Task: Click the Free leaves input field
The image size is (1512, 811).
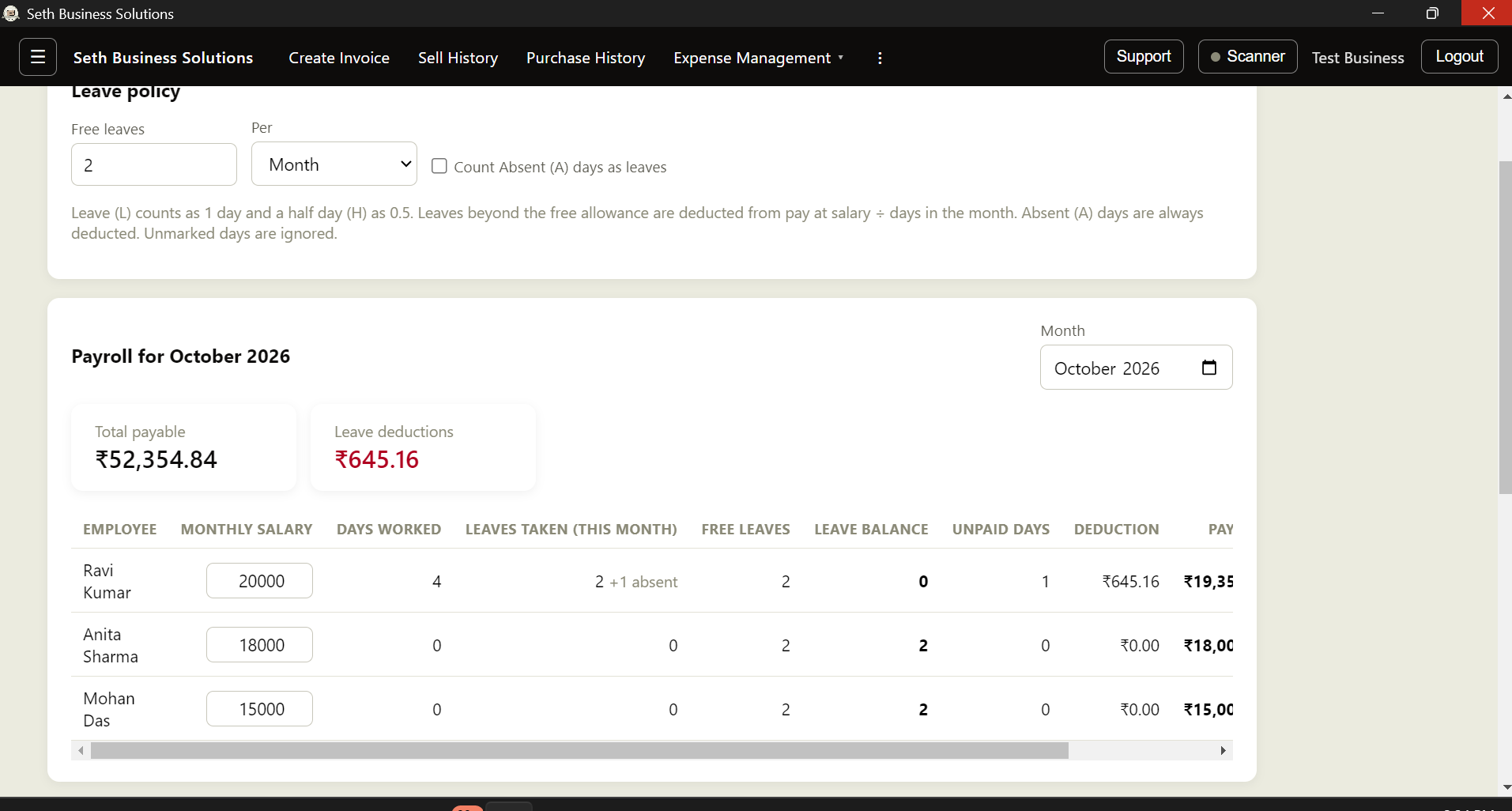Action: pyautogui.click(x=154, y=164)
